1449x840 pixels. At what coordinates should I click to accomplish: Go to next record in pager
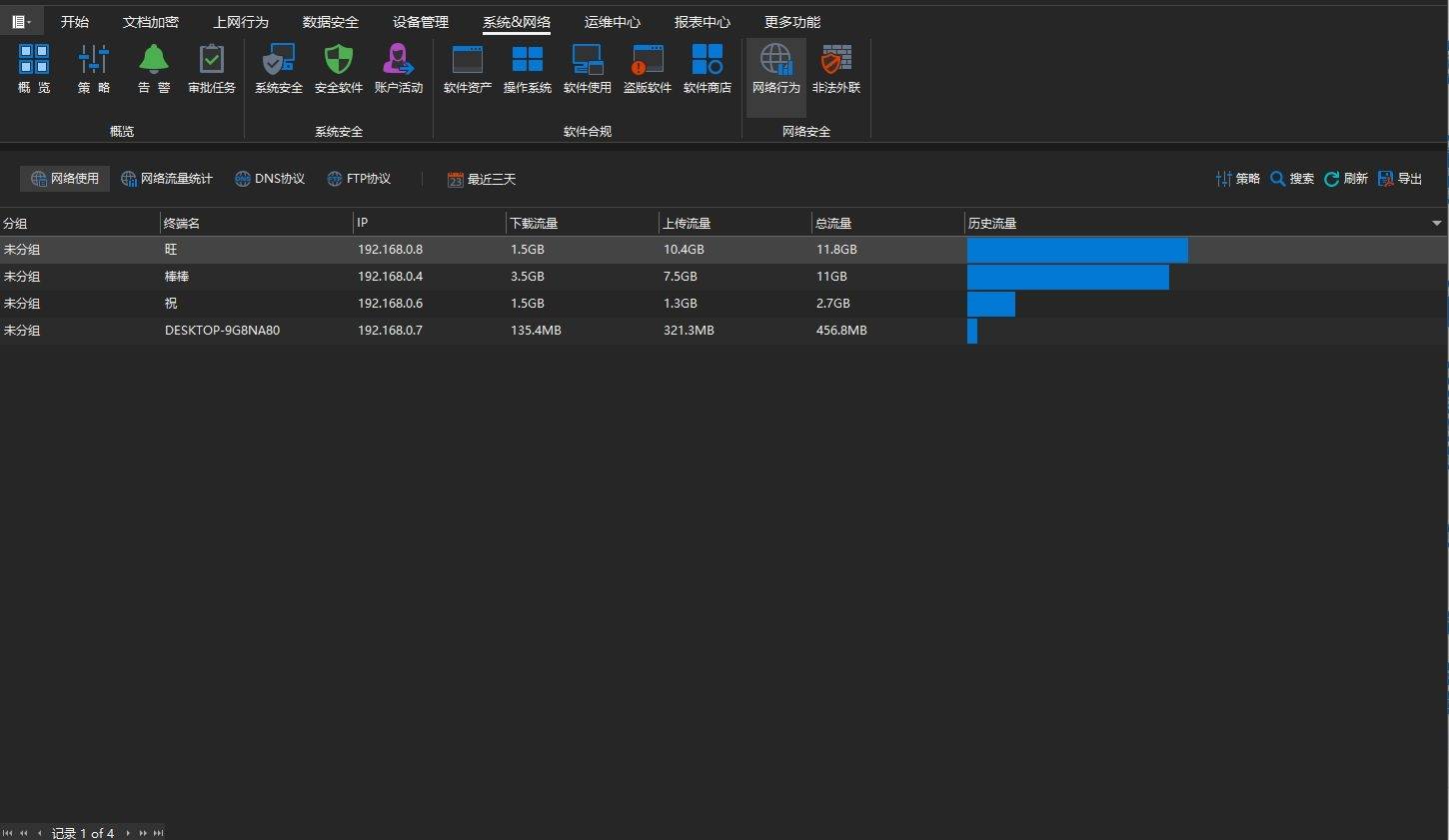[128, 833]
